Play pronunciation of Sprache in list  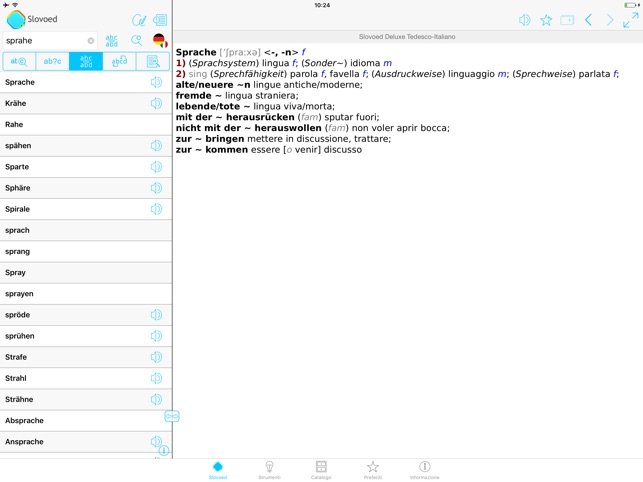(x=156, y=82)
